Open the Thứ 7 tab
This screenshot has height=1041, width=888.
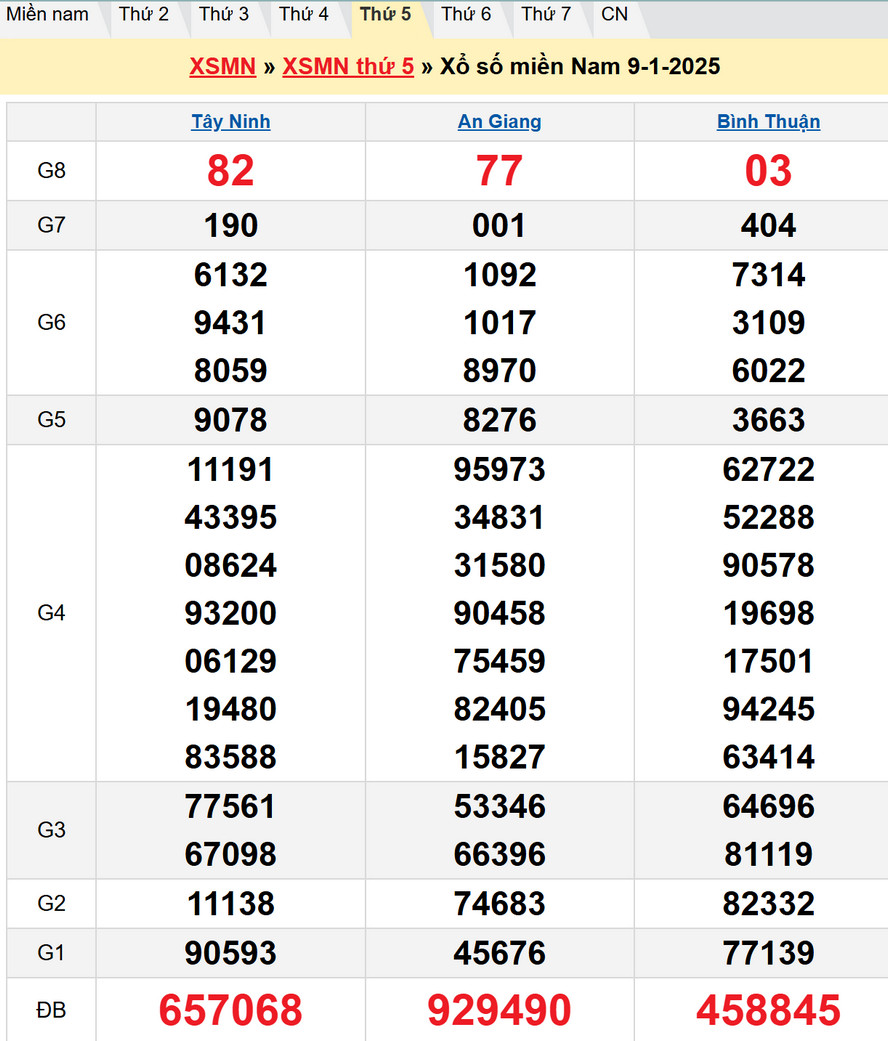point(546,15)
